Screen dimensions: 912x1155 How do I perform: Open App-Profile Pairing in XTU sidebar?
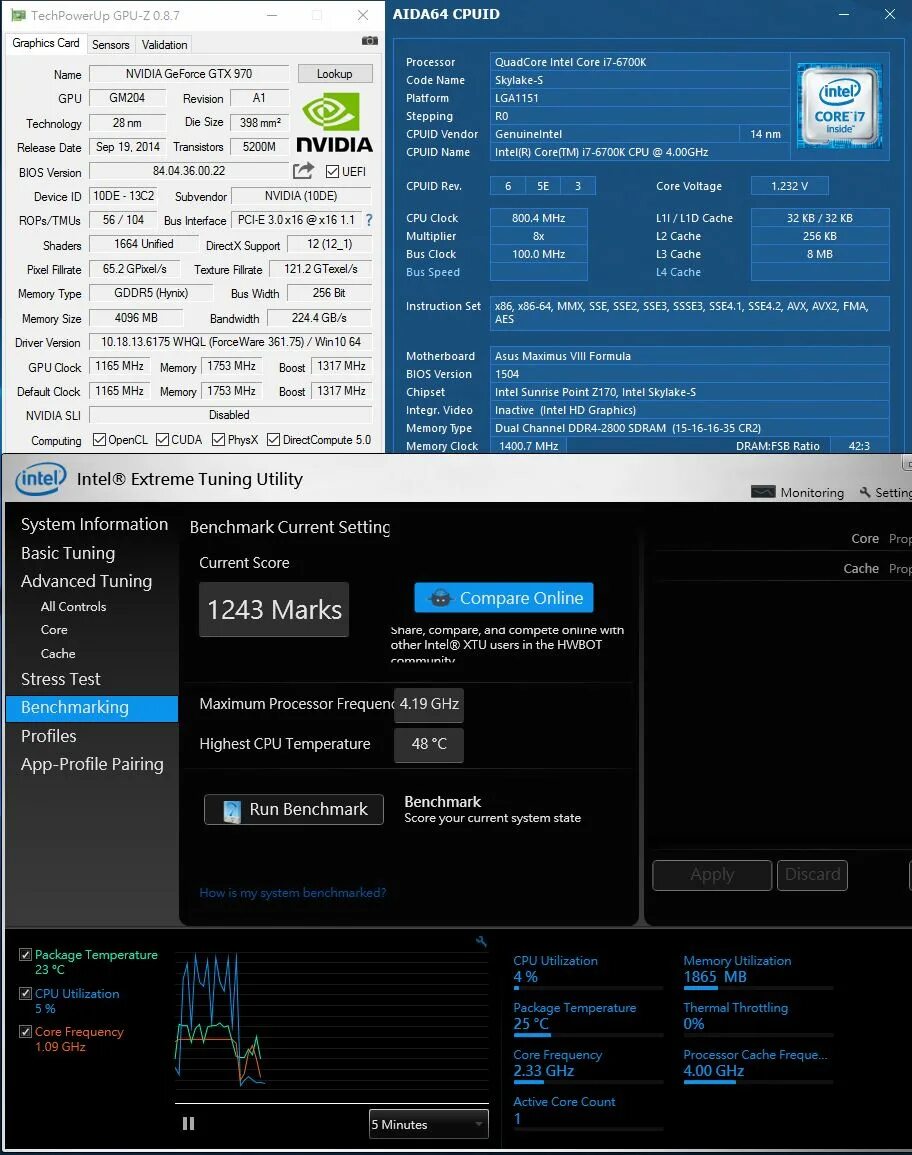92,764
